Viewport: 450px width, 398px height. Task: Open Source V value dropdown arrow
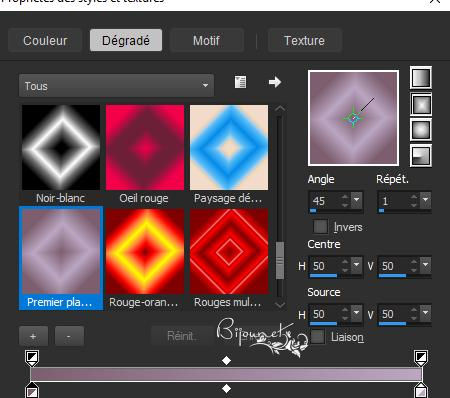point(425,313)
